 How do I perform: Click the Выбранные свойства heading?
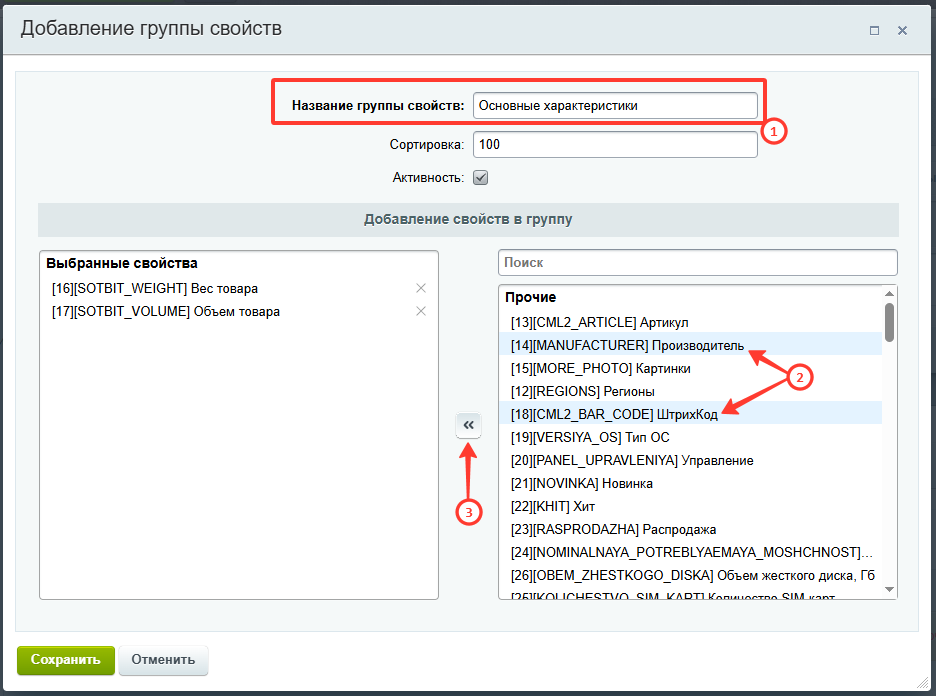coord(122,263)
